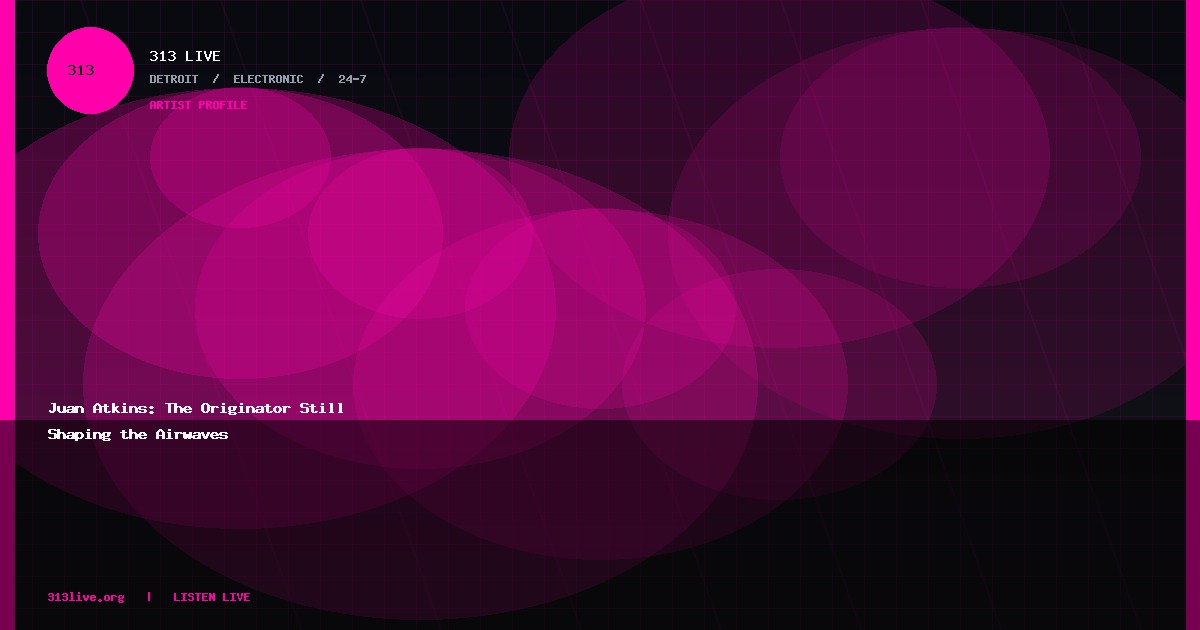Click the pink 313 circle logo
Viewport: 1200px width, 630px height.
(90, 70)
